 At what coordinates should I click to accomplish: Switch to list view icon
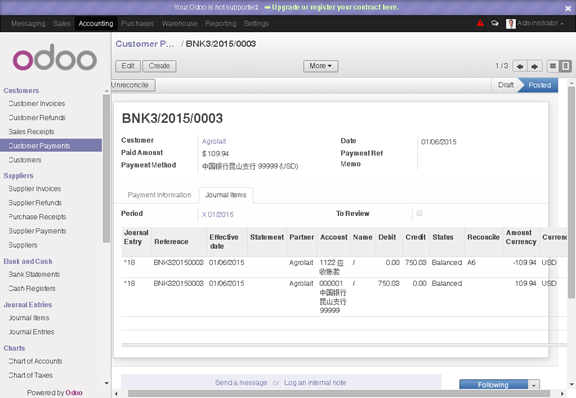coord(552,66)
